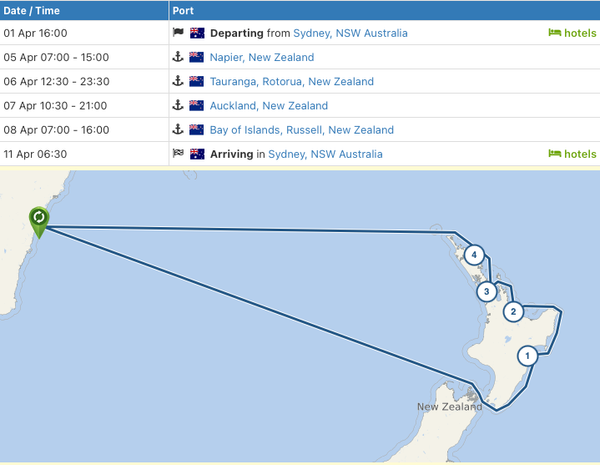Click hotels link in the departure row
The height and width of the screenshot is (465, 600).
(572, 33)
